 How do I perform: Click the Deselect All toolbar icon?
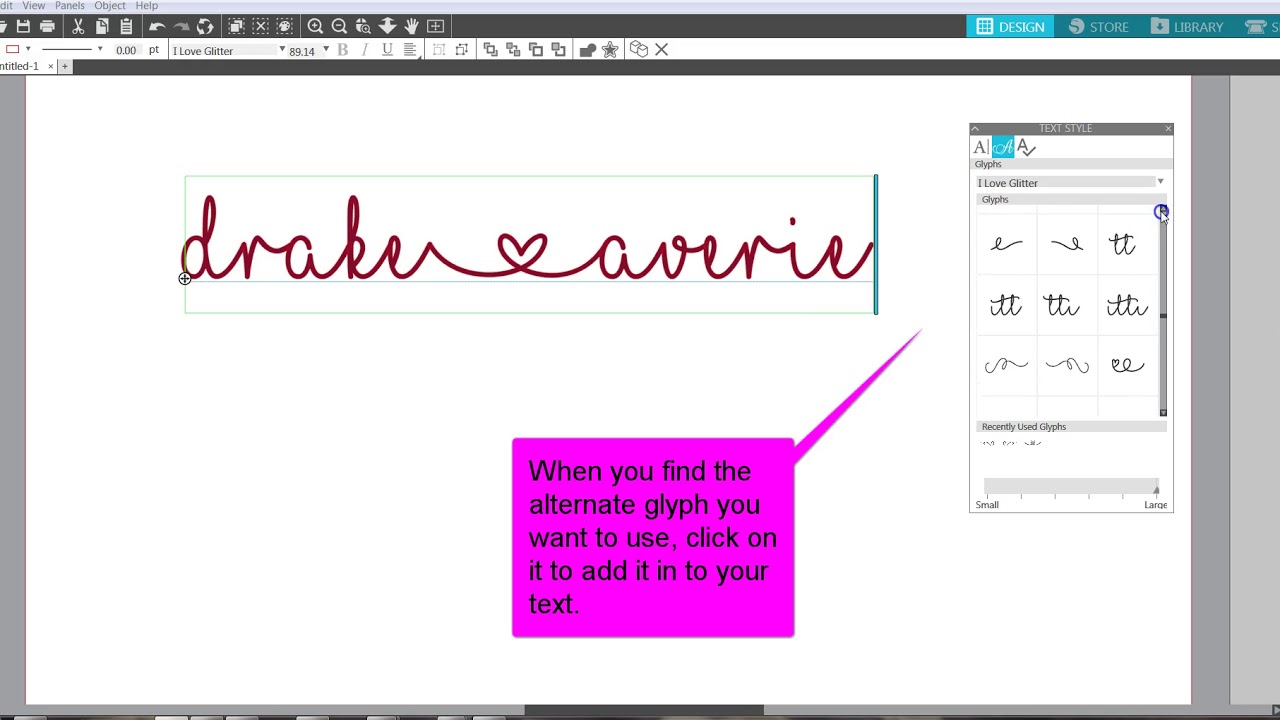pos(260,26)
